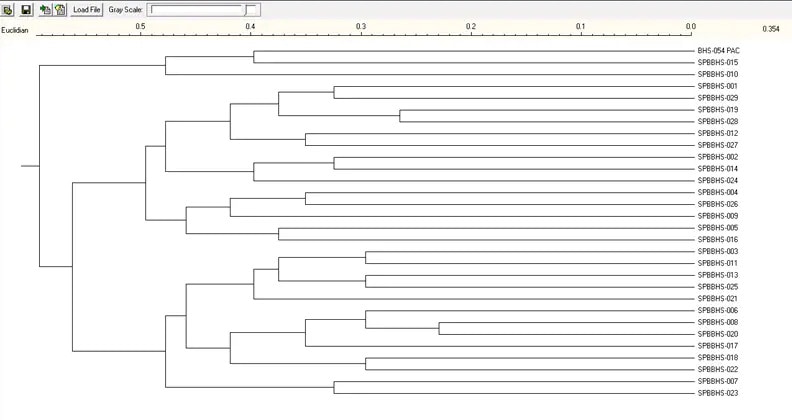Viewport: 792px width, 420px height.
Task: Click the SPBBHS-021 dendrogram entry
Action: click(x=717, y=299)
